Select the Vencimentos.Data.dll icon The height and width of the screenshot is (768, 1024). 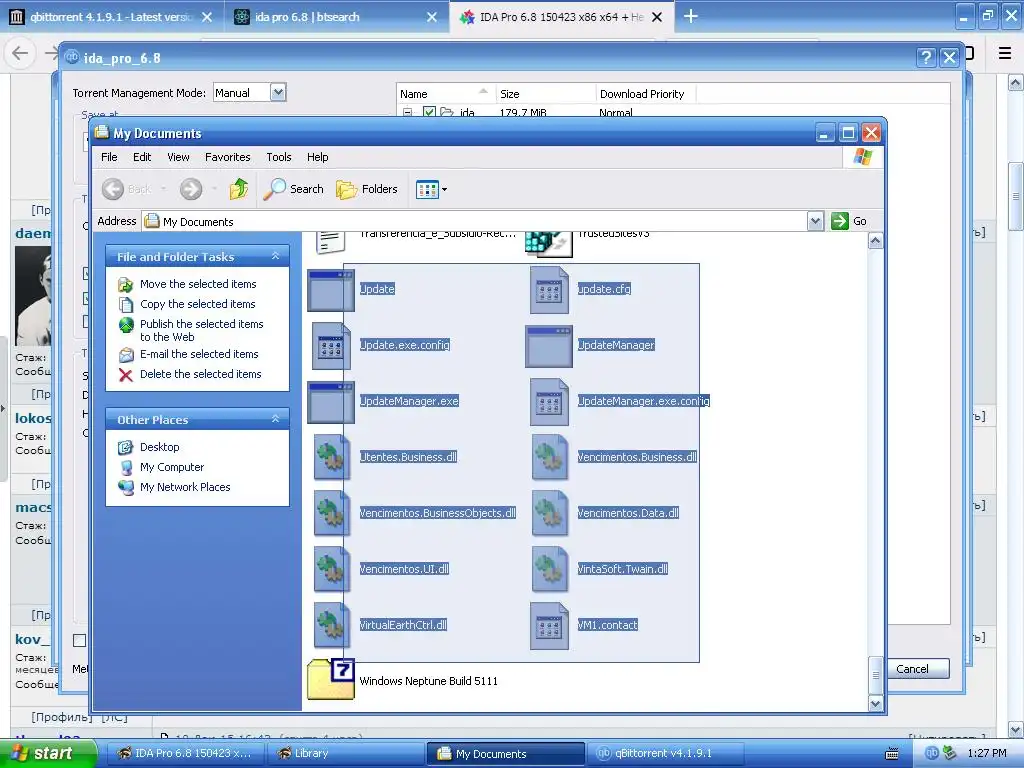click(x=549, y=514)
